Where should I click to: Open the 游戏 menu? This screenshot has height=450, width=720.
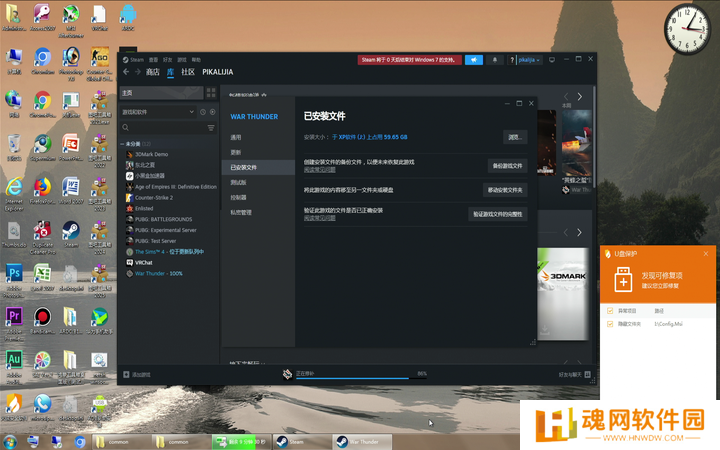tap(182, 60)
